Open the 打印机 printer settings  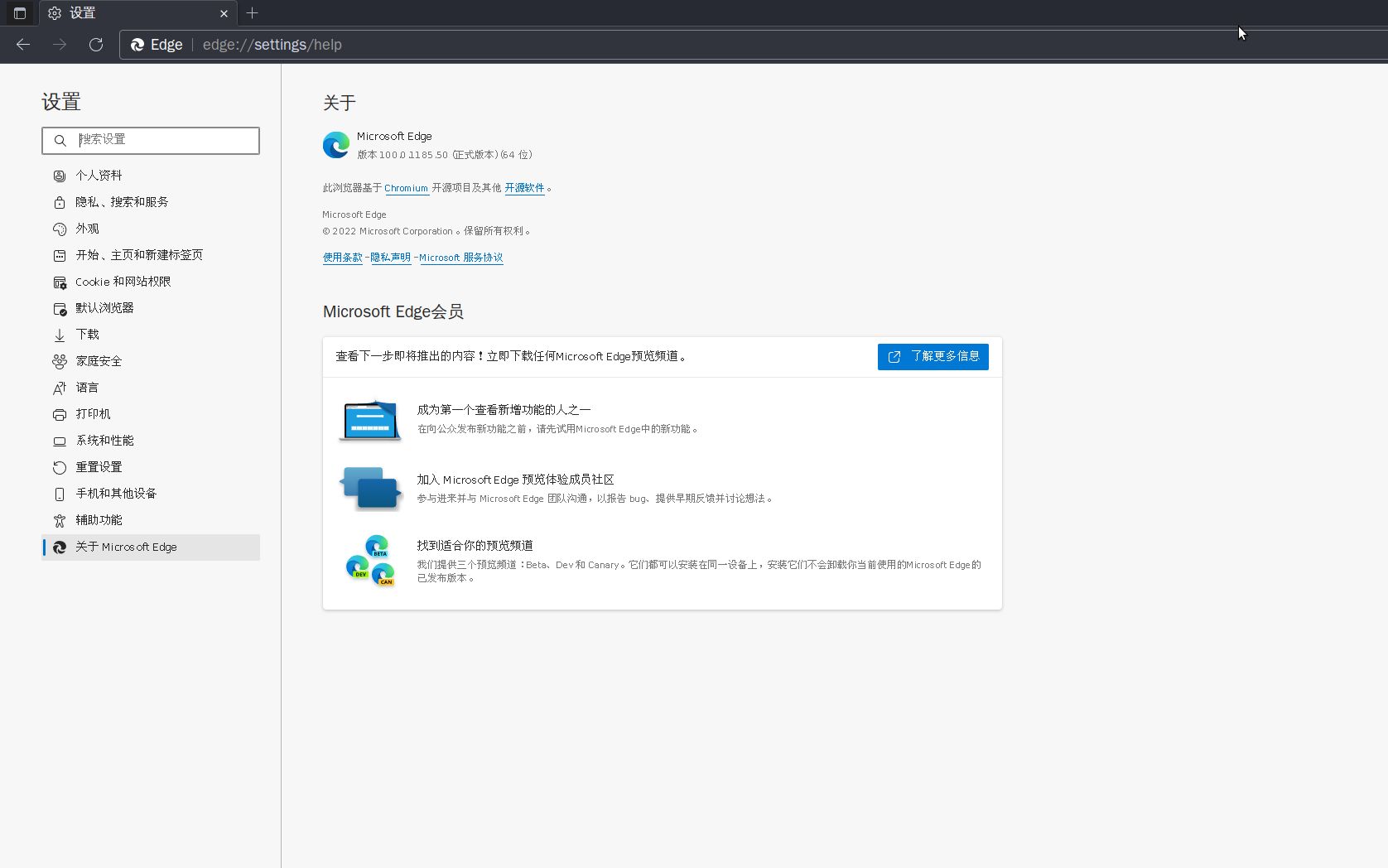point(92,413)
